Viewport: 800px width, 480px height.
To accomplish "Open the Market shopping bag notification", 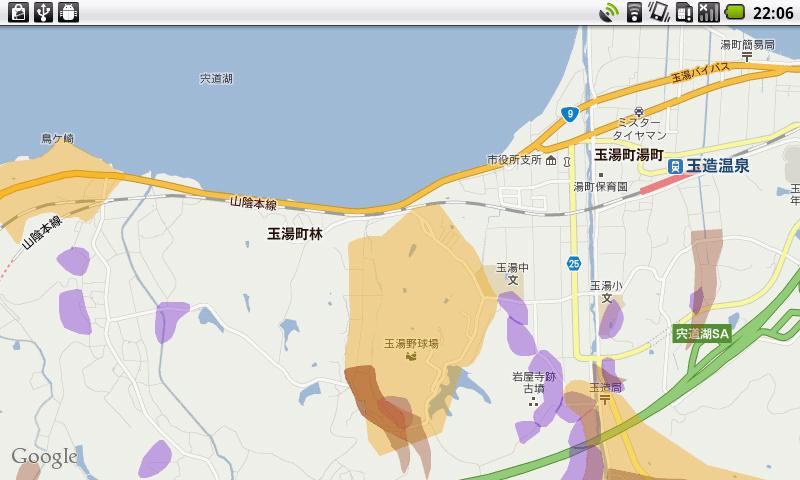I will (18, 12).
